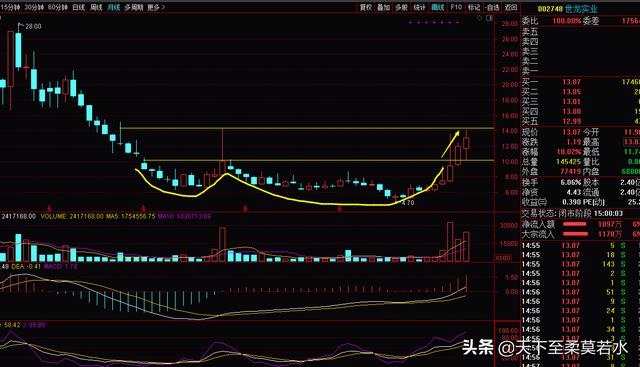This screenshot has width=640, height=367.
Task: Click stock code 002748
Action: tap(550, 9)
